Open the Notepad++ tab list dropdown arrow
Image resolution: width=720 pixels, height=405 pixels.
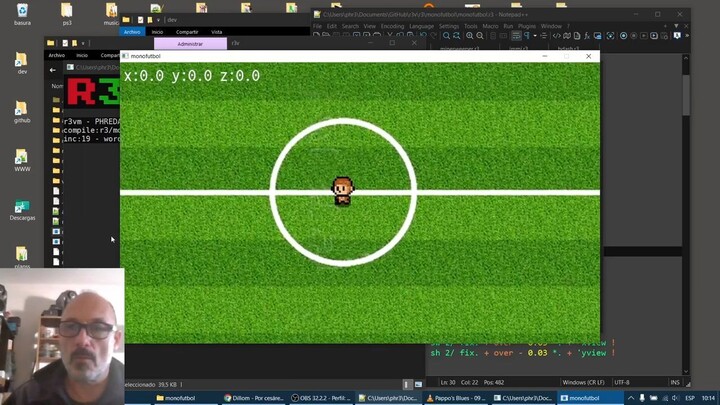(x=676, y=26)
